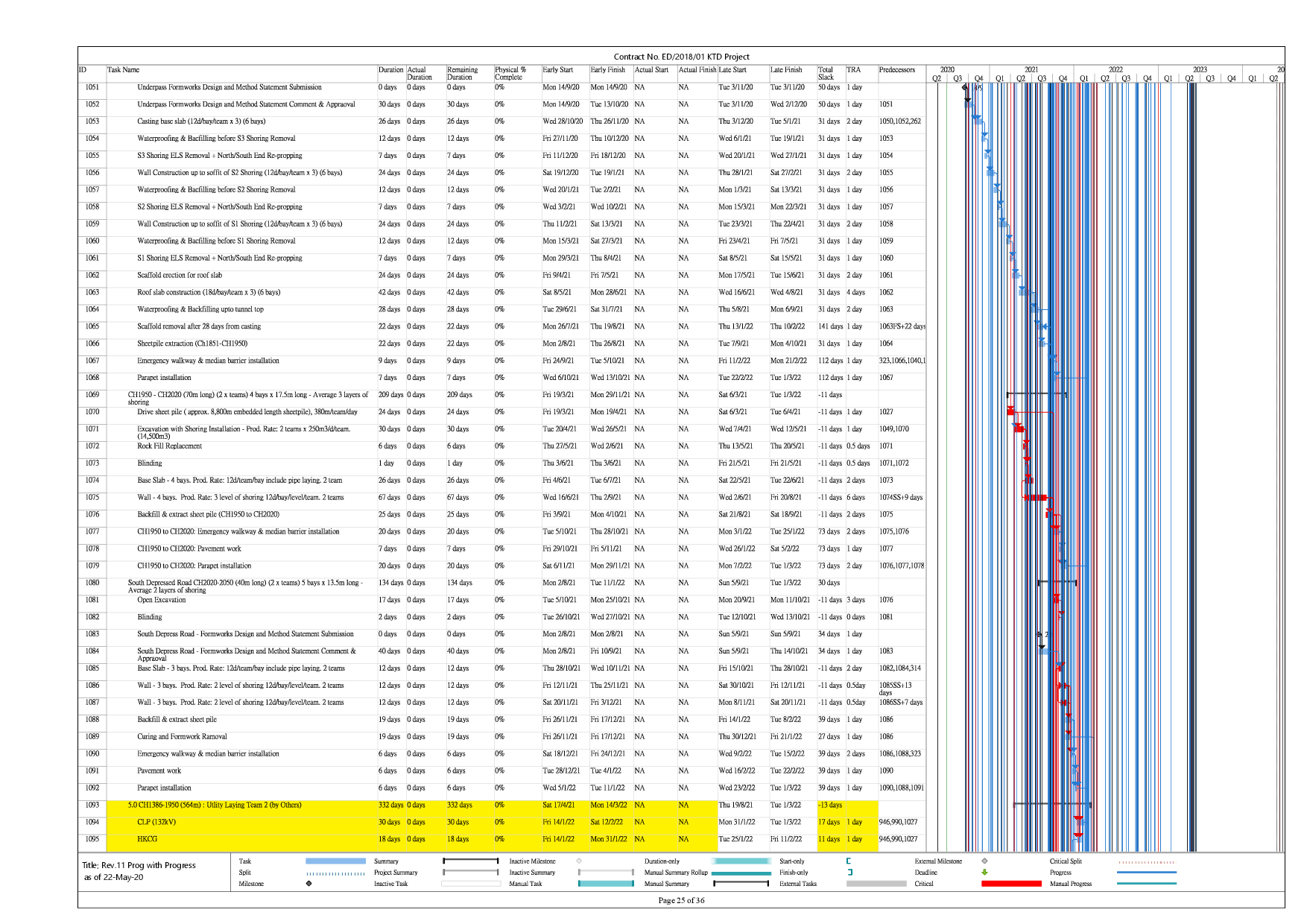This screenshot has height=924, width=1307.
Task: Click the 2022 year label in timeline
Action: coord(1115,69)
